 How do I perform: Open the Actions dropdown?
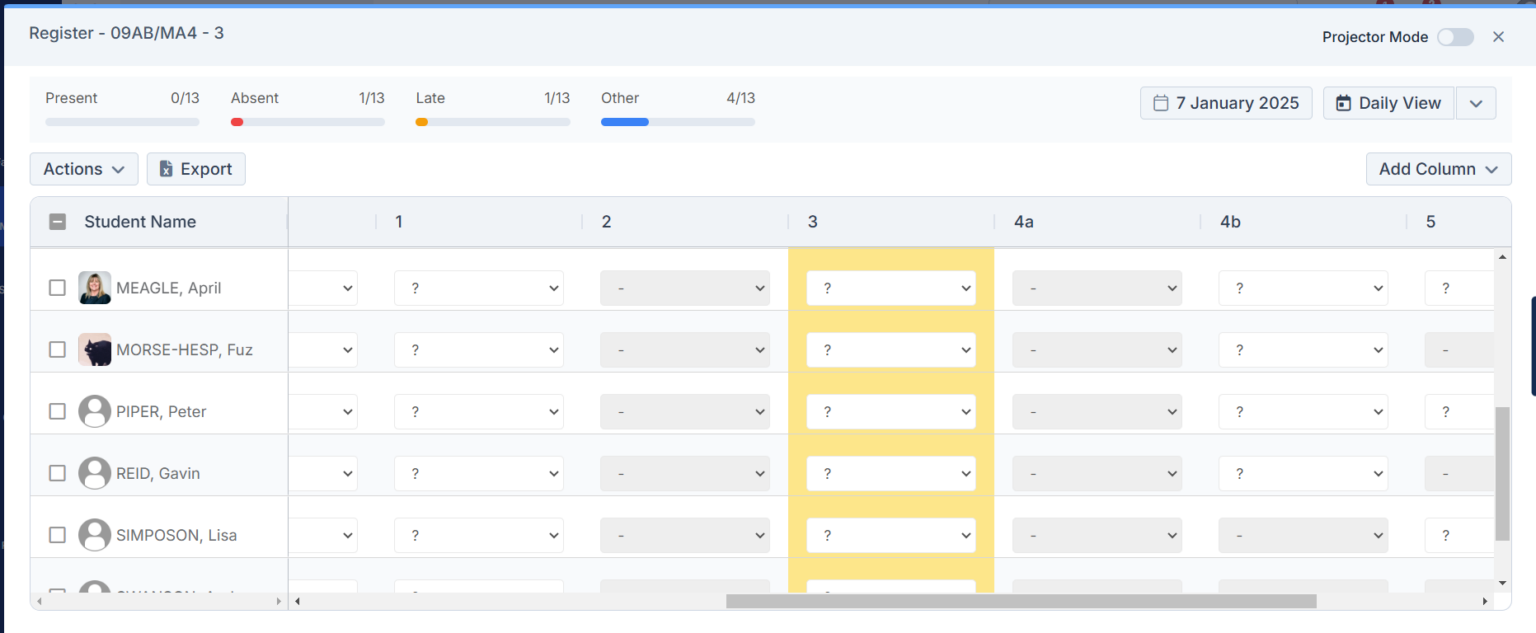click(83, 168)
